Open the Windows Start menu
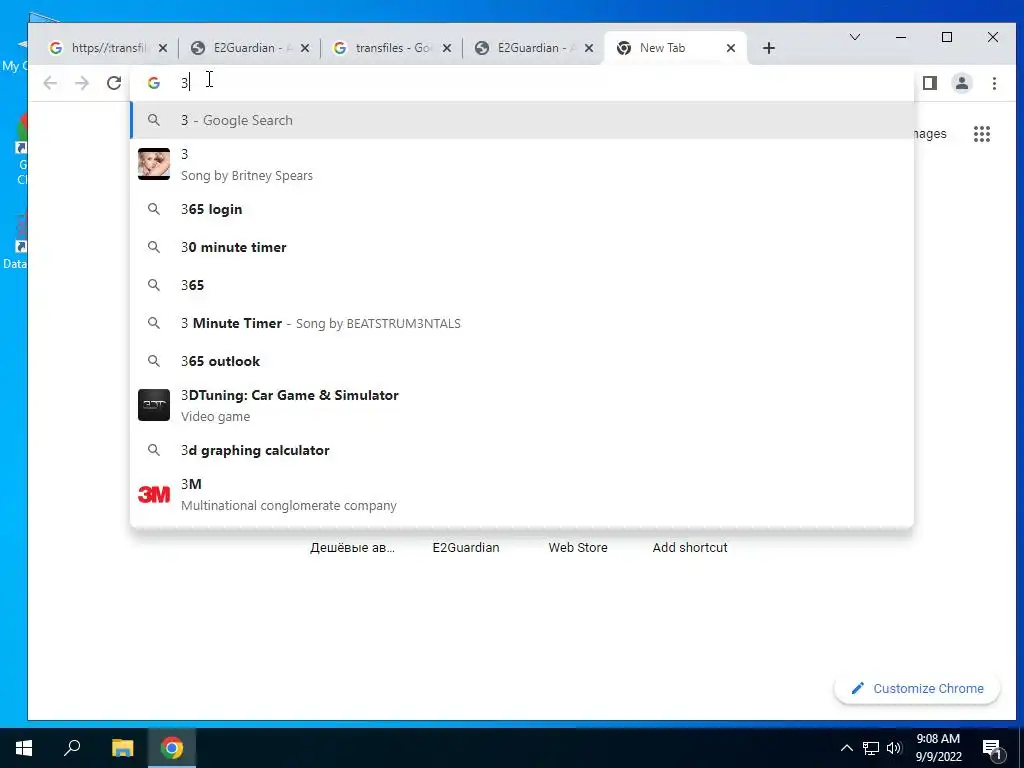The width and height of the screenshot is (1024, 768). point(24,748)
